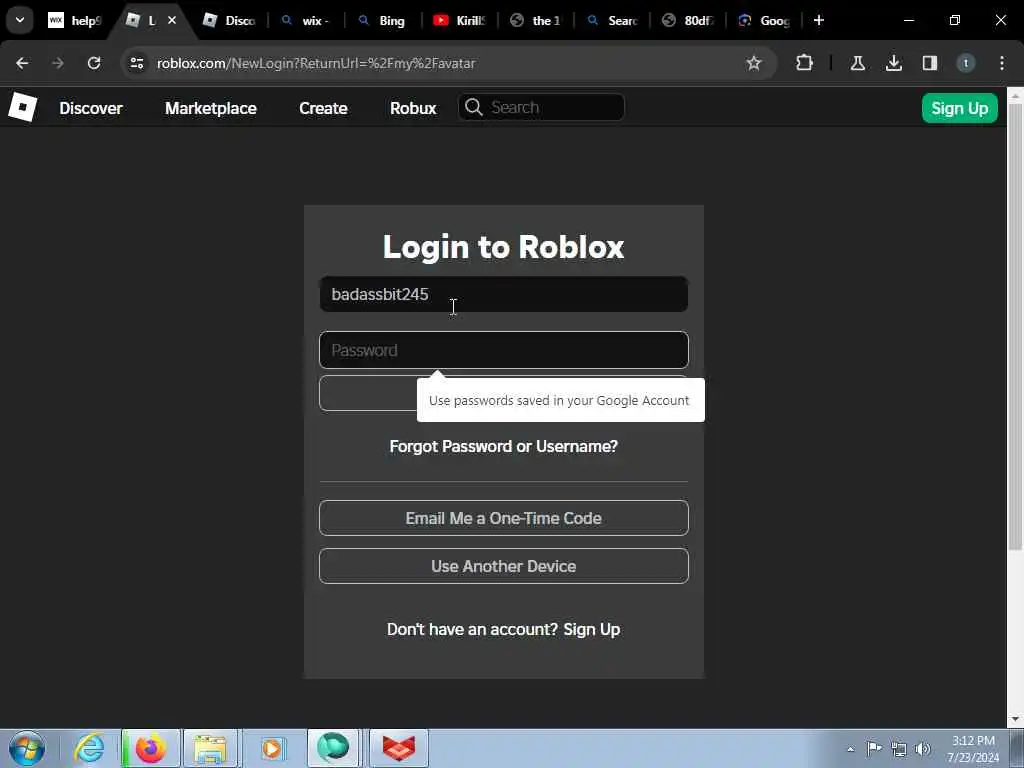Switch to the Wix help tab
Viewport: 1024px width, 768px height.
75,21
